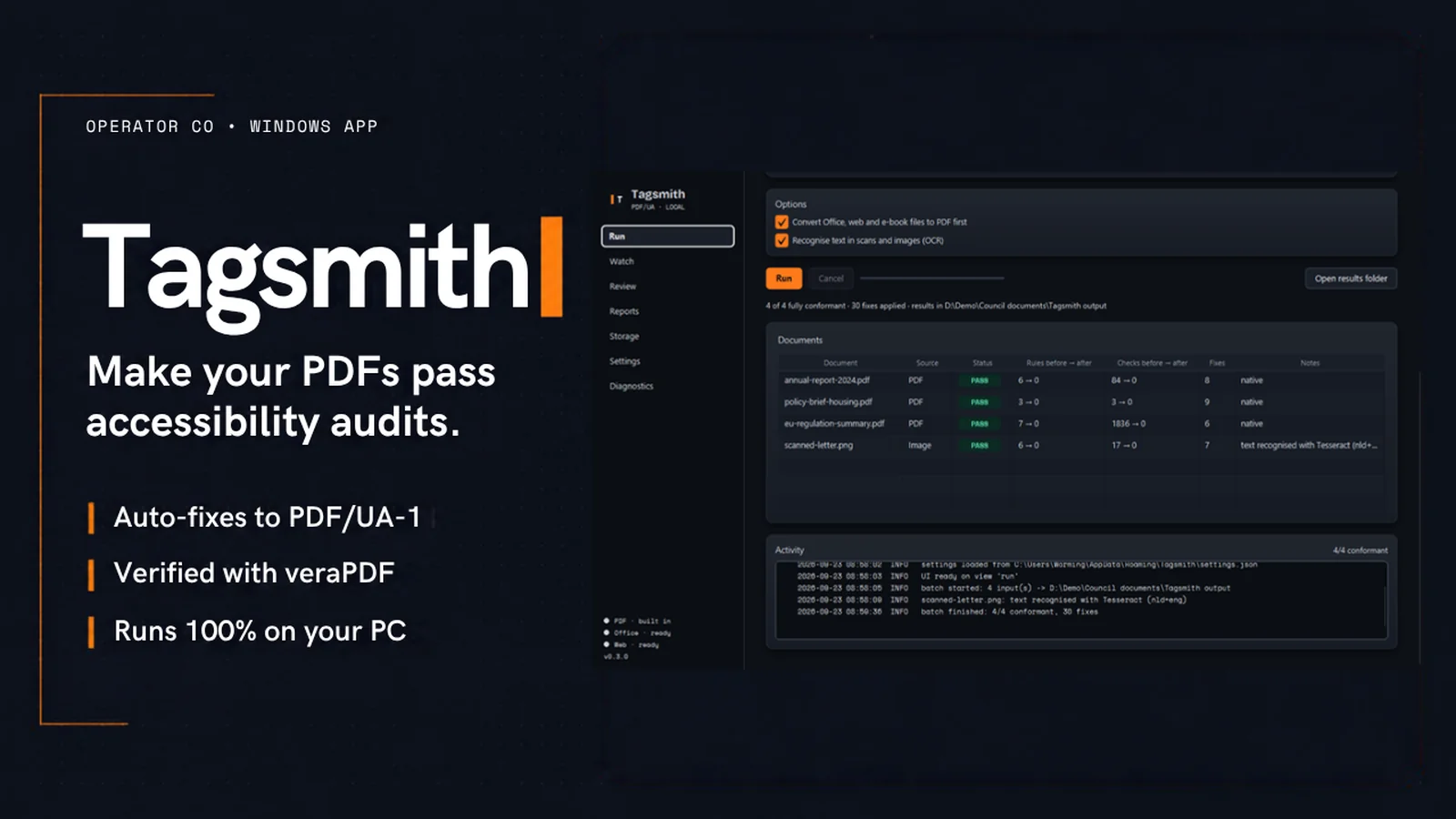Click PASS badge for eu-regulation-summary.pdf
Screen dimensions: 1456x819
click(979, 424)
